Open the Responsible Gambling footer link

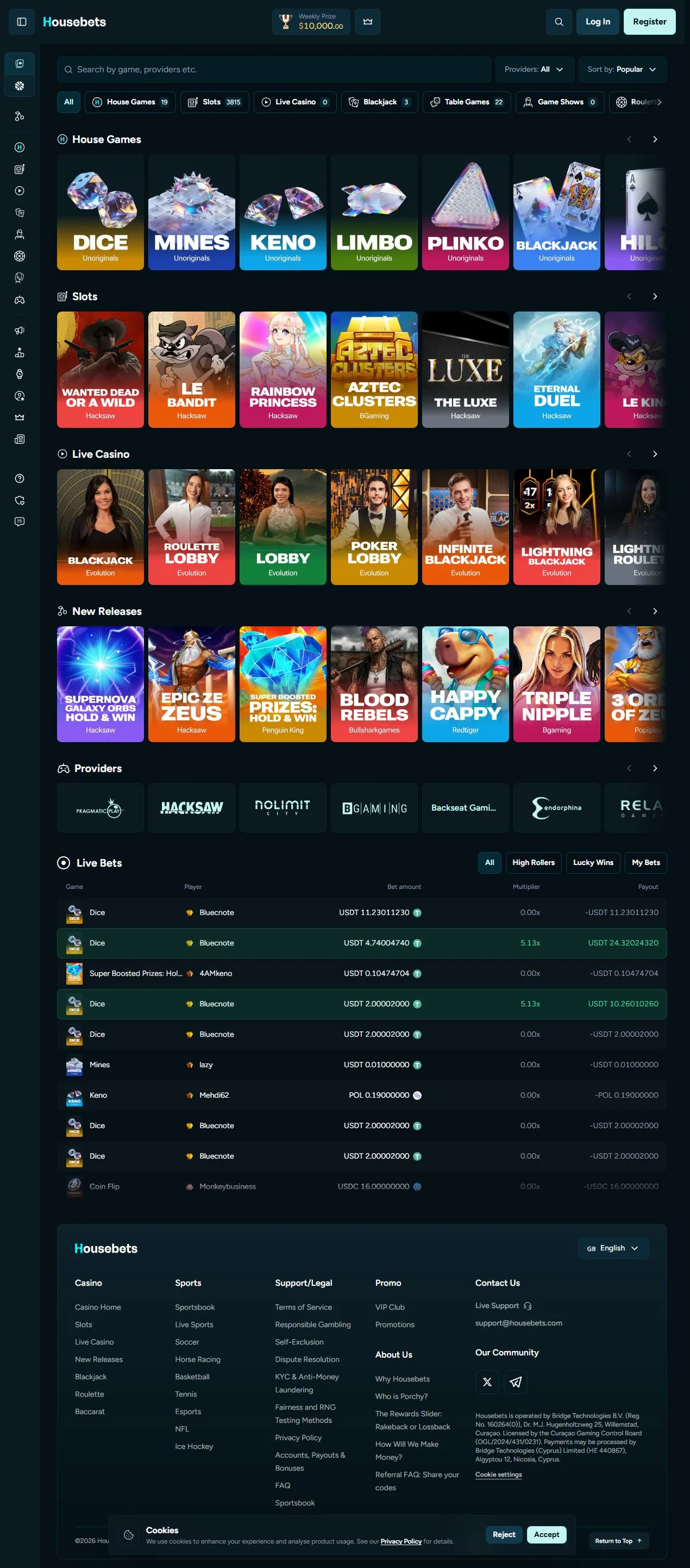313,1324
